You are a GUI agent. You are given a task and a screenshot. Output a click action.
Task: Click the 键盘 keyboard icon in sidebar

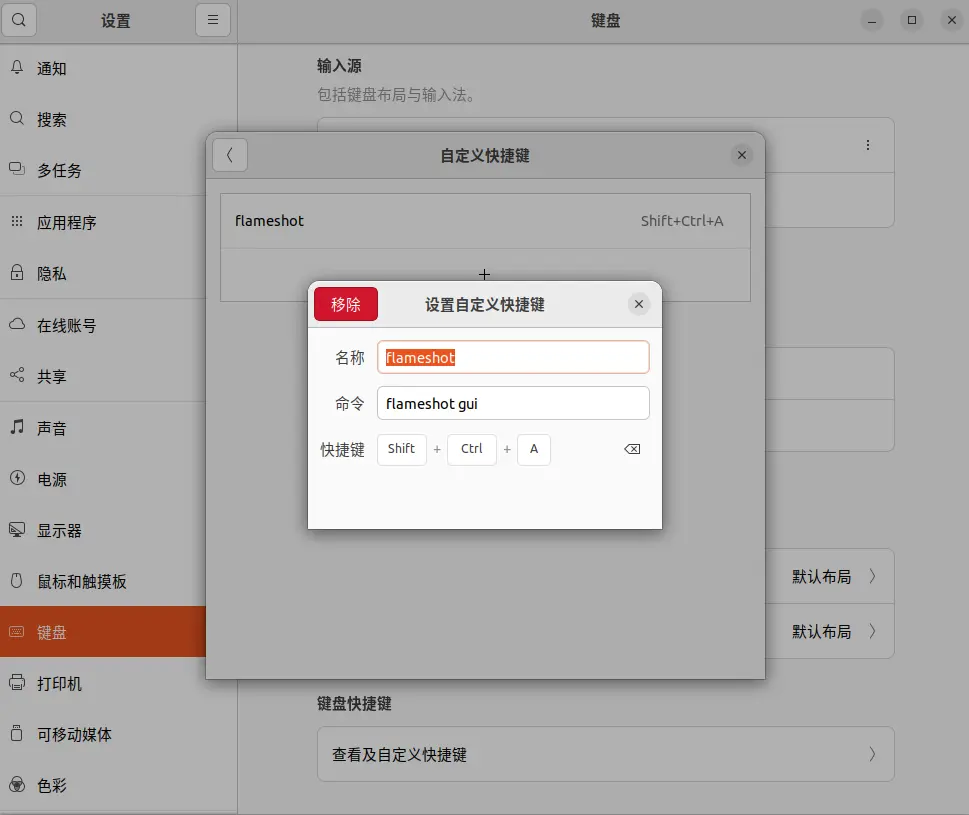tap(17, 631)
